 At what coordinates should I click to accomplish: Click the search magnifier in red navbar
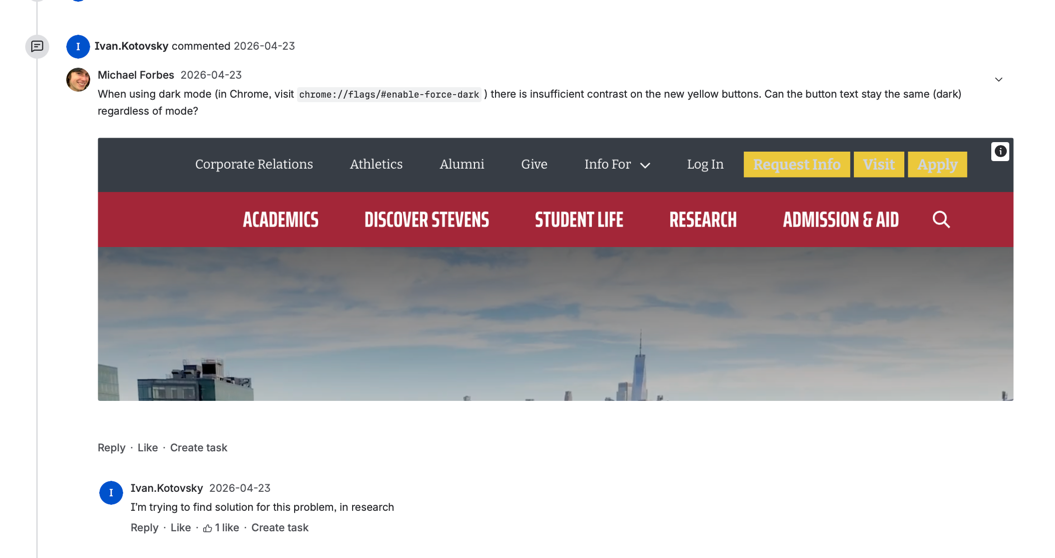(941, 220)
